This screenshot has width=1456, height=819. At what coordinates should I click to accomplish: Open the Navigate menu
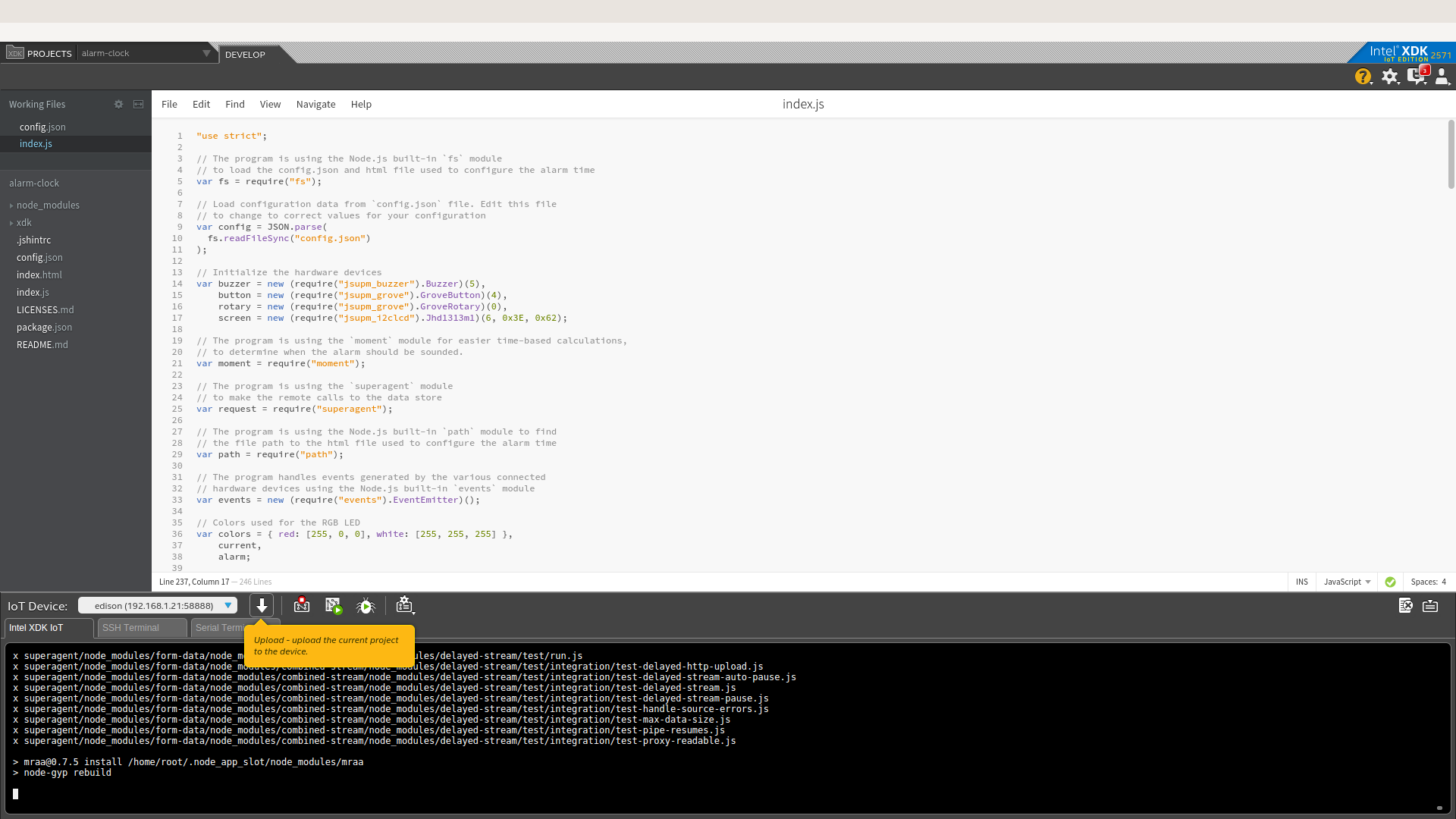[x=315, y=104]
